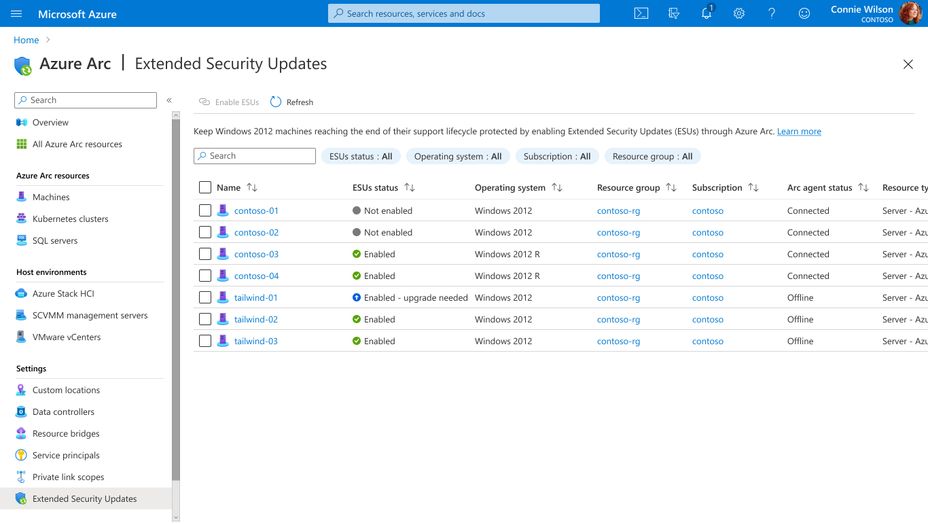Image resolution: width=928 pixels, height=524 pixels.
Task: Click the Home breadcrumb link
Action: point(26,40)
